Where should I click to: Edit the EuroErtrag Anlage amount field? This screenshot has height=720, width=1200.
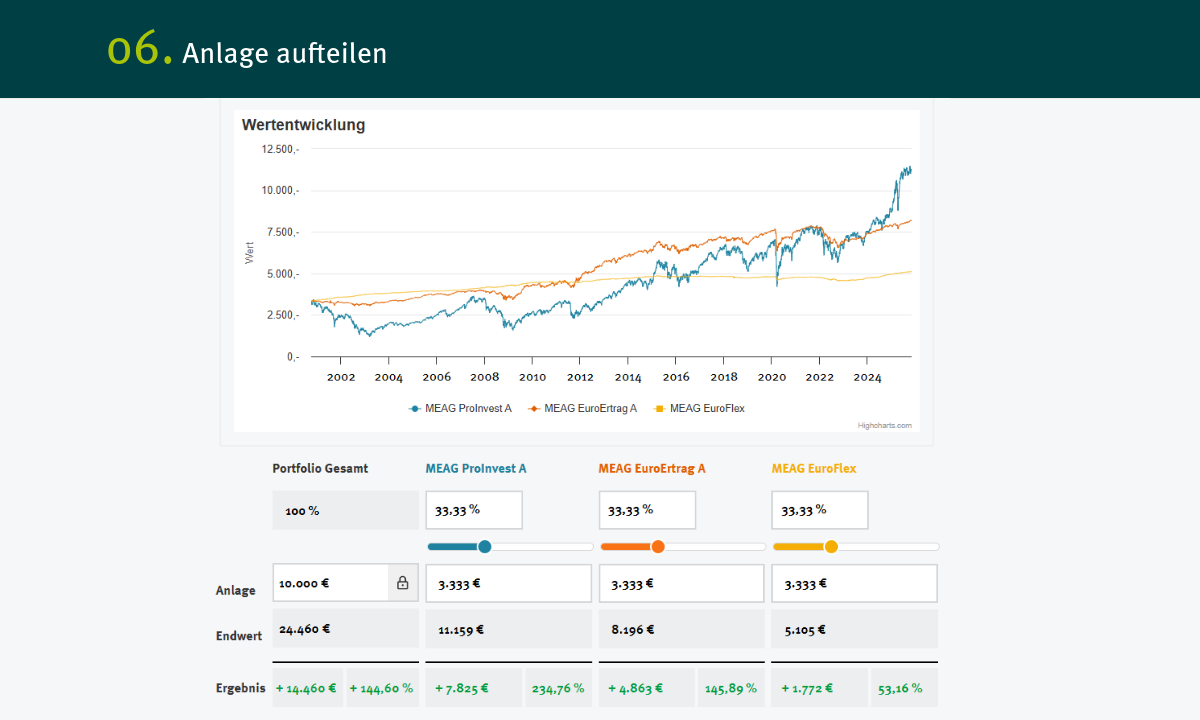click(x=681, y=583)
